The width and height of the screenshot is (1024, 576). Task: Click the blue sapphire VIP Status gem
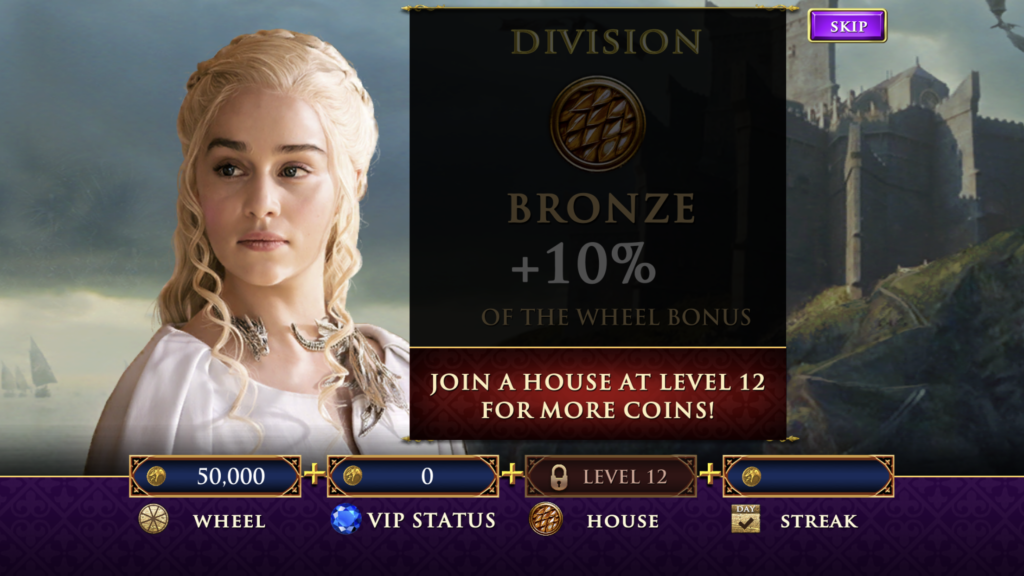tap(345, 520)
